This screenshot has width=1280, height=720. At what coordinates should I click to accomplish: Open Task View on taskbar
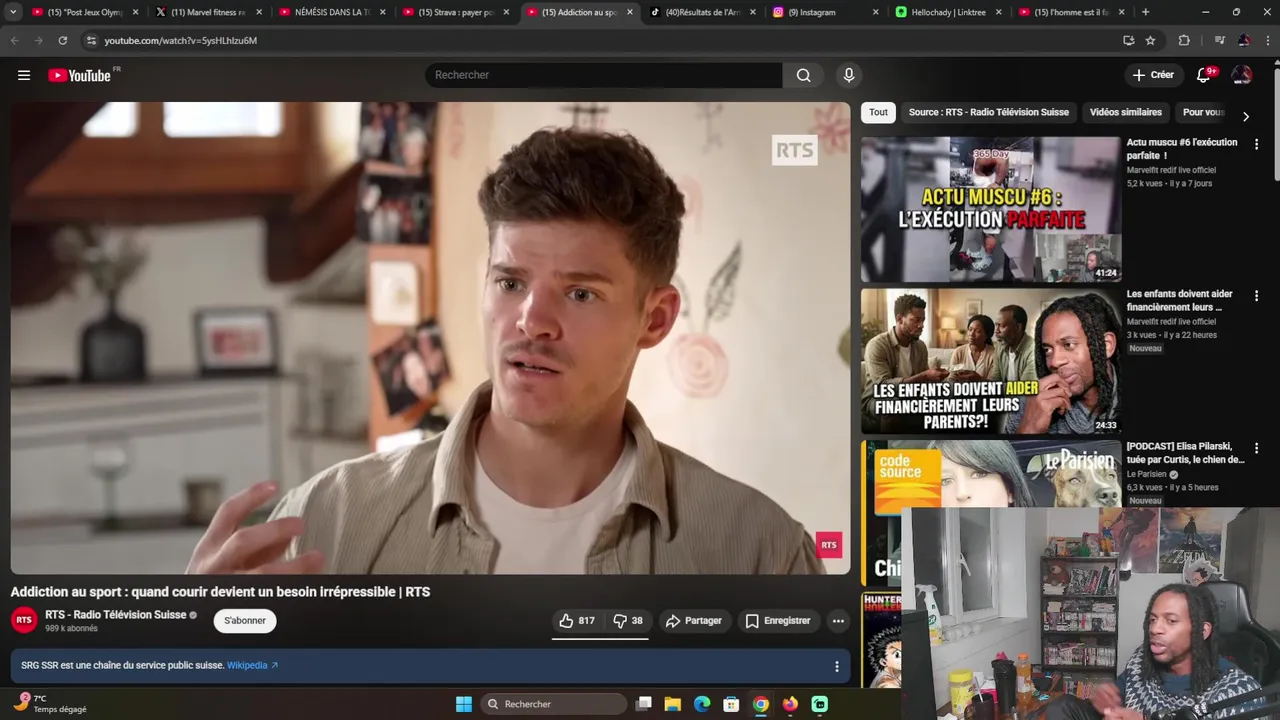(644, 704)
